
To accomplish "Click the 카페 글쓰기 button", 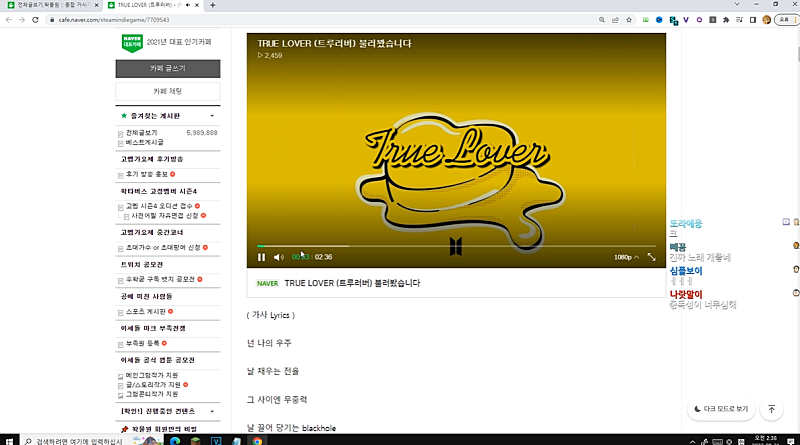I will (x=168, y=68).
